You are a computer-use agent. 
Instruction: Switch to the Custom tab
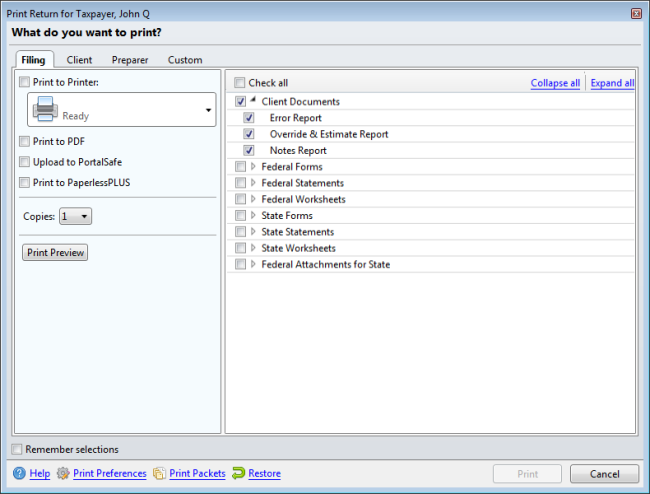click(x=185, y=60)
